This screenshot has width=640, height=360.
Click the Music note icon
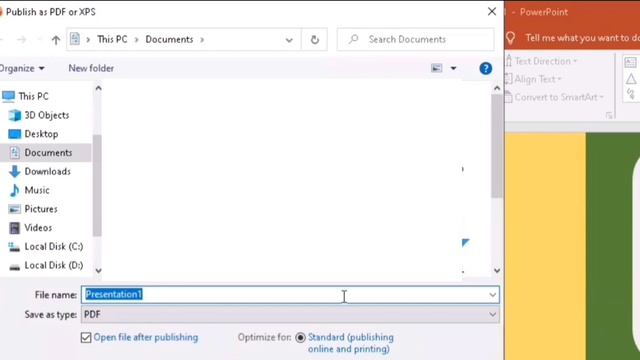pyautogui.click(x=15, y=190)
